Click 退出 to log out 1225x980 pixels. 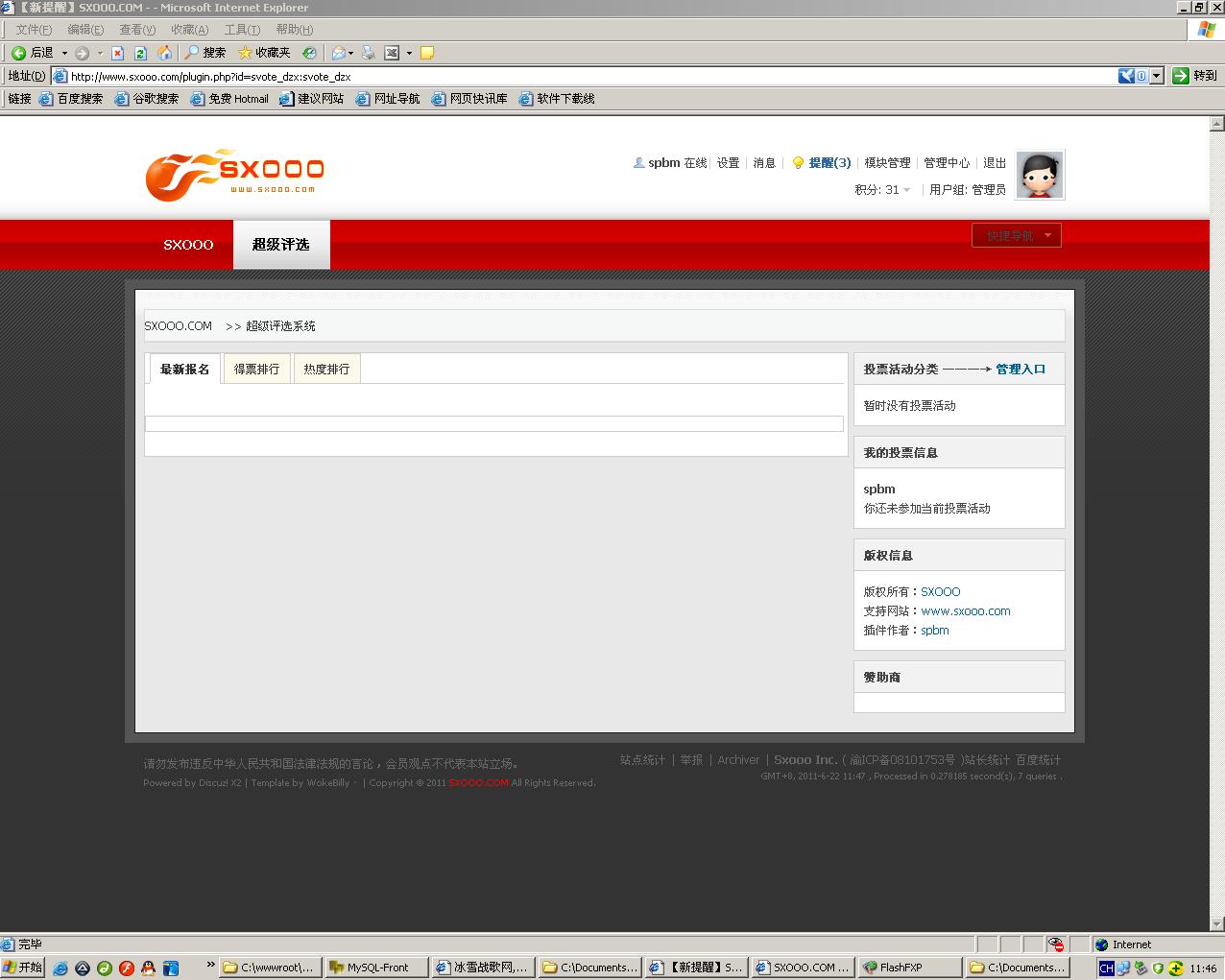tap(995, 162)
